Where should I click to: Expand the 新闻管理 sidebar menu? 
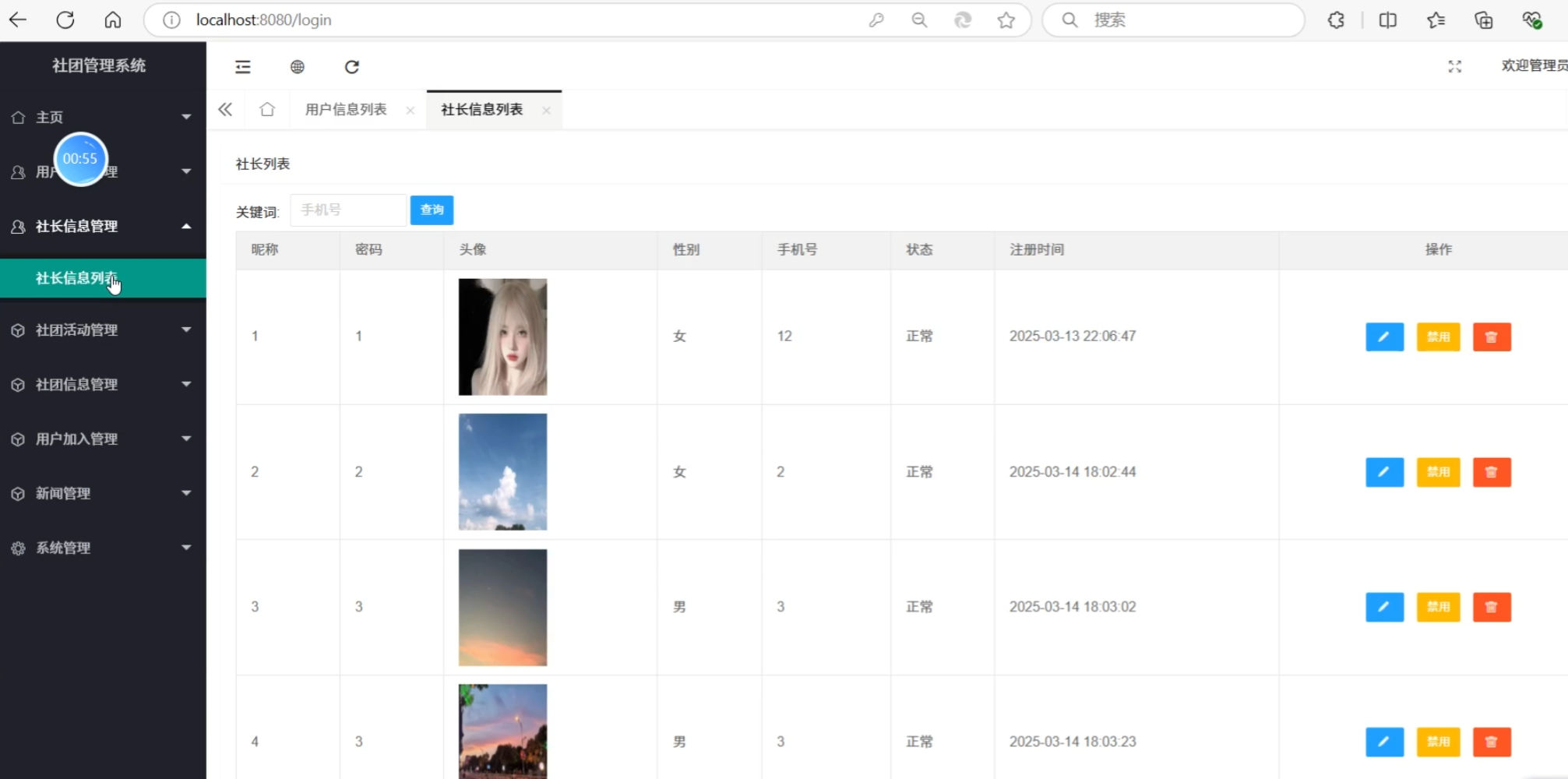pyautogui.click(x=103, y=494)
